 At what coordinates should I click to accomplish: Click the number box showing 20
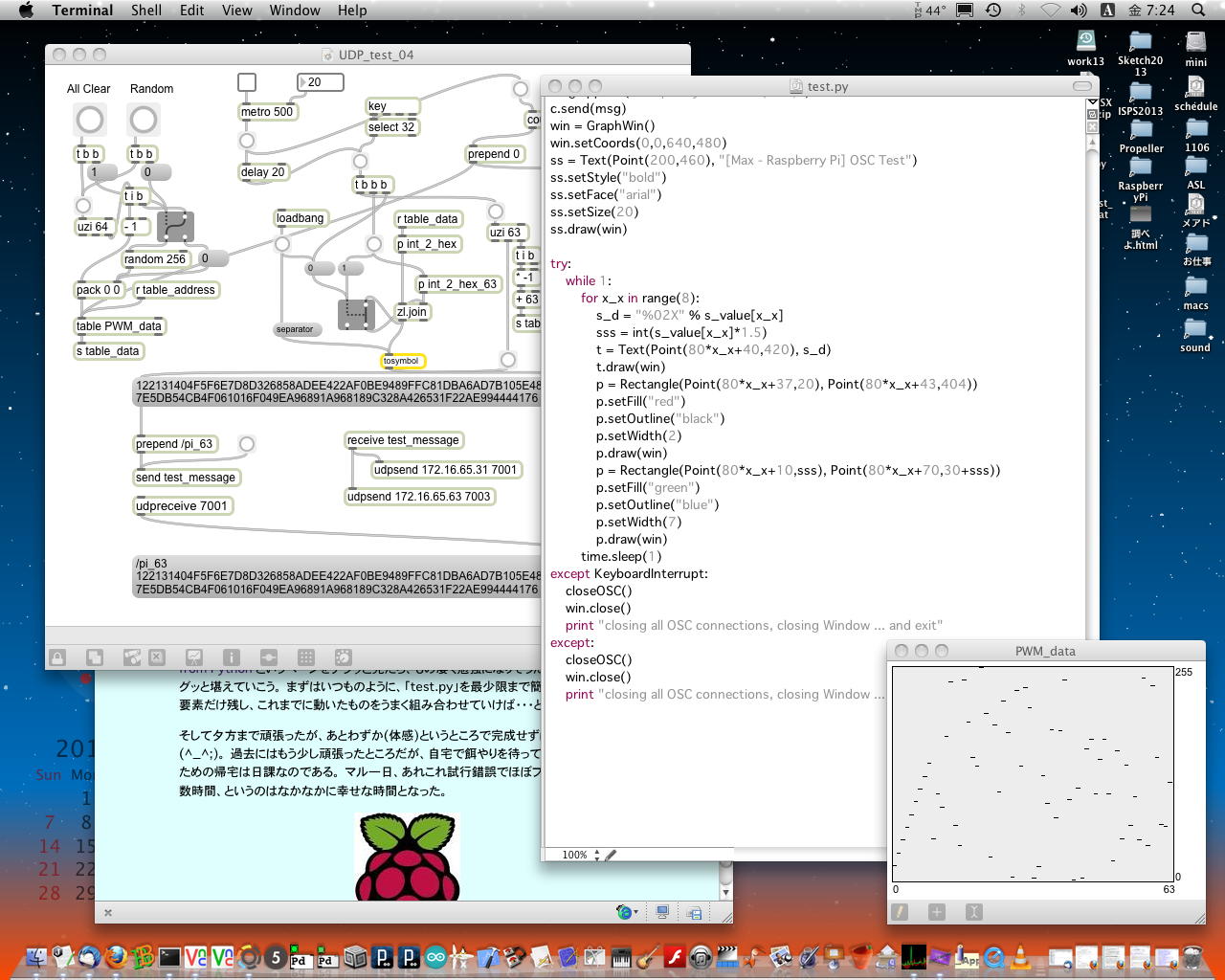click(x=321, y=82)
